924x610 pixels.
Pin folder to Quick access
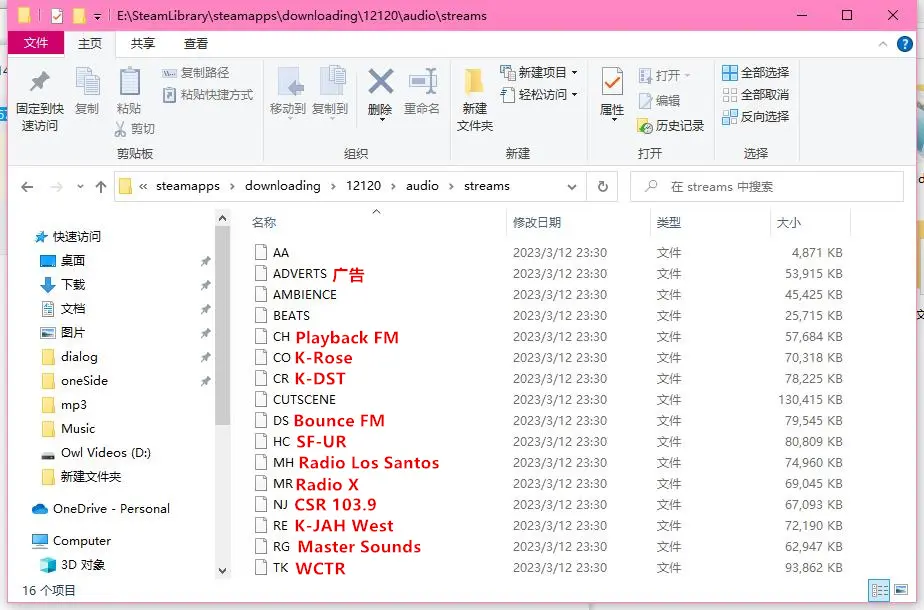coord(39,99)
